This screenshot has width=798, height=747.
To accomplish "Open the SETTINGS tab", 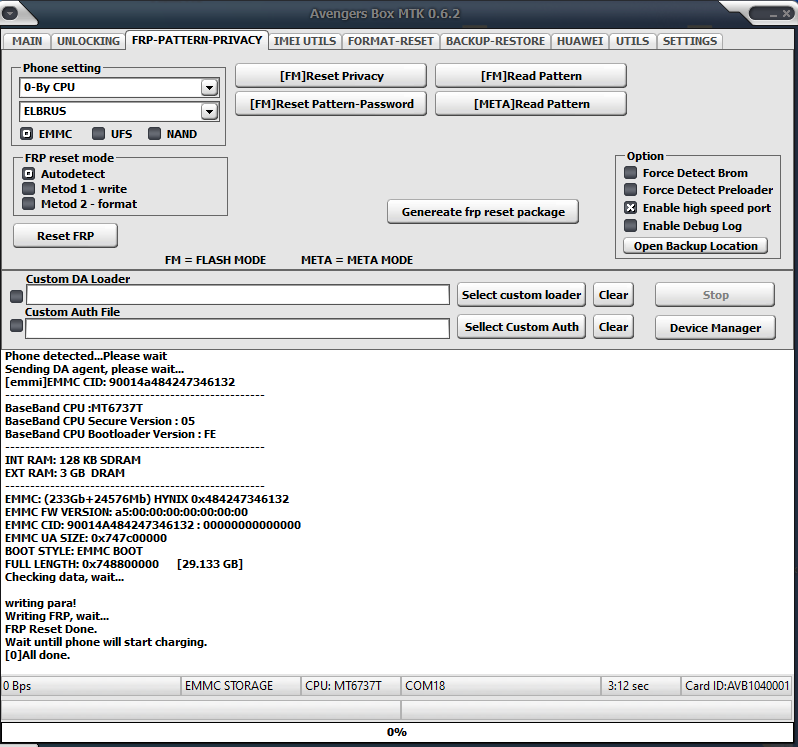I will tap(690, 41).
